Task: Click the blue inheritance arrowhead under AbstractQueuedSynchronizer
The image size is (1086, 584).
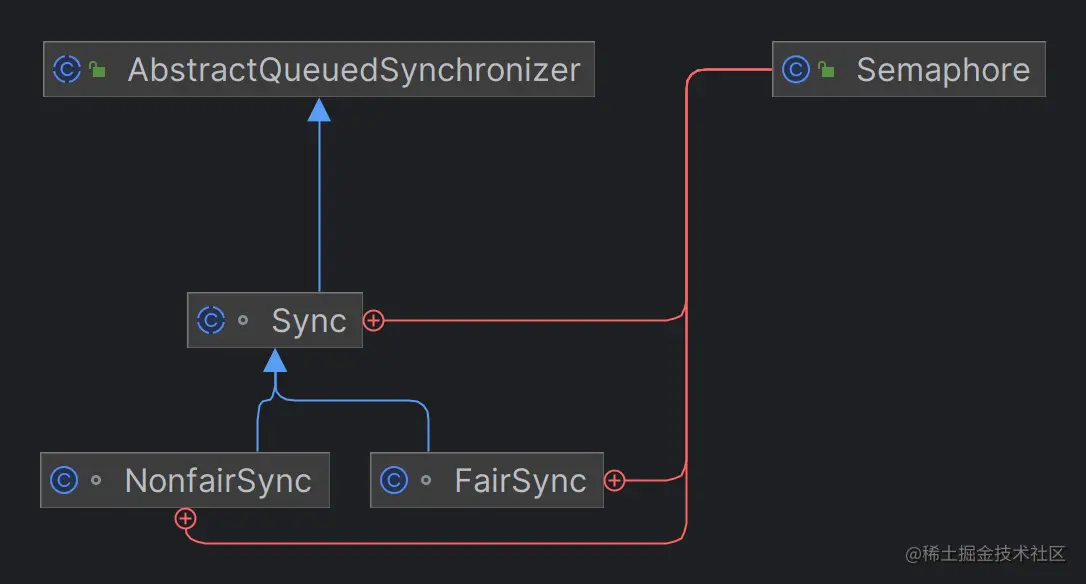Action: tap(319, 109)
